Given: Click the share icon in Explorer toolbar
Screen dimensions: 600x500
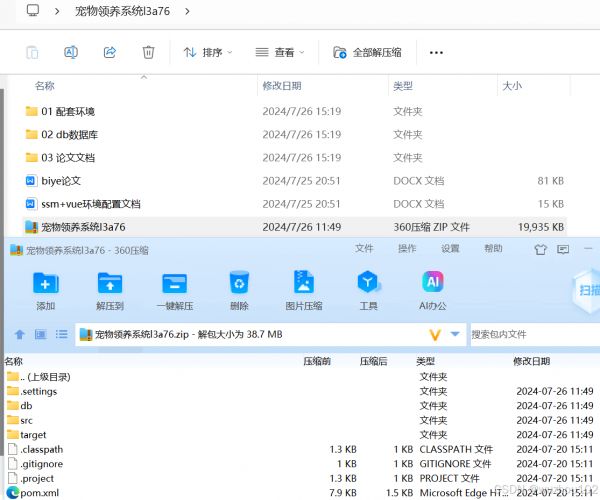Looking at the screenshot, I should 110,52.
